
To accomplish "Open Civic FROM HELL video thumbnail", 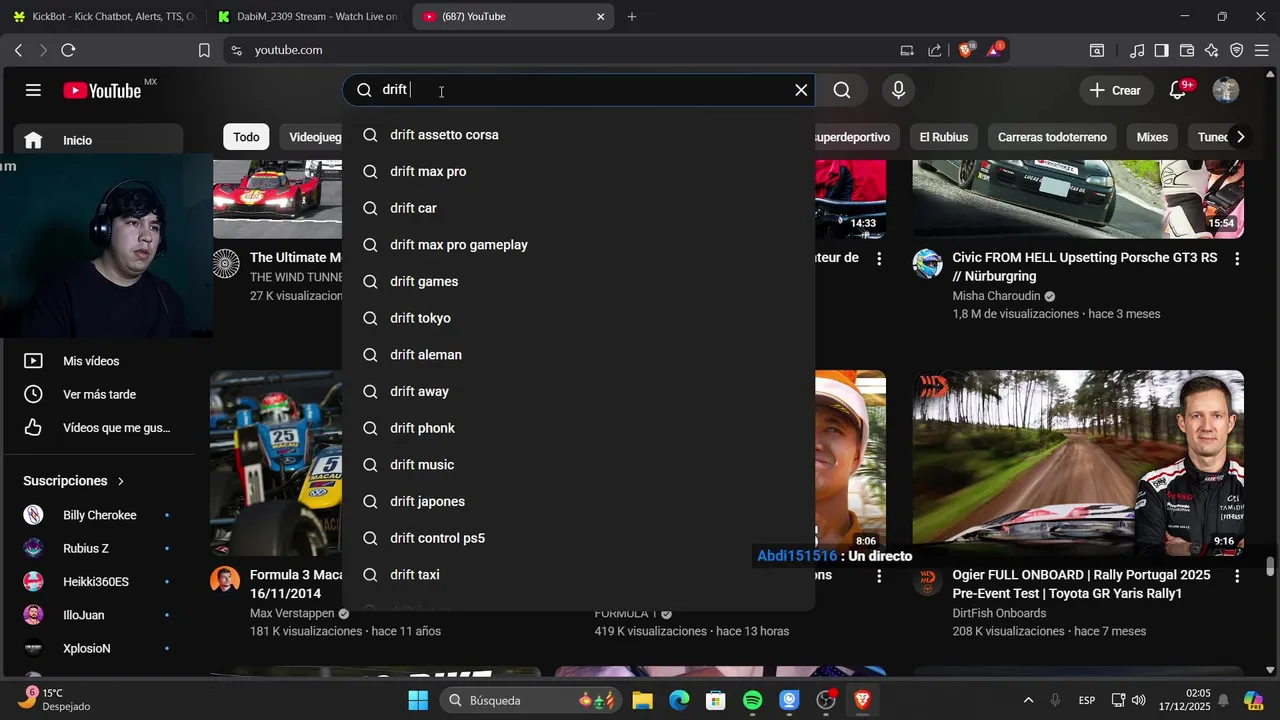I will 1078,198.
